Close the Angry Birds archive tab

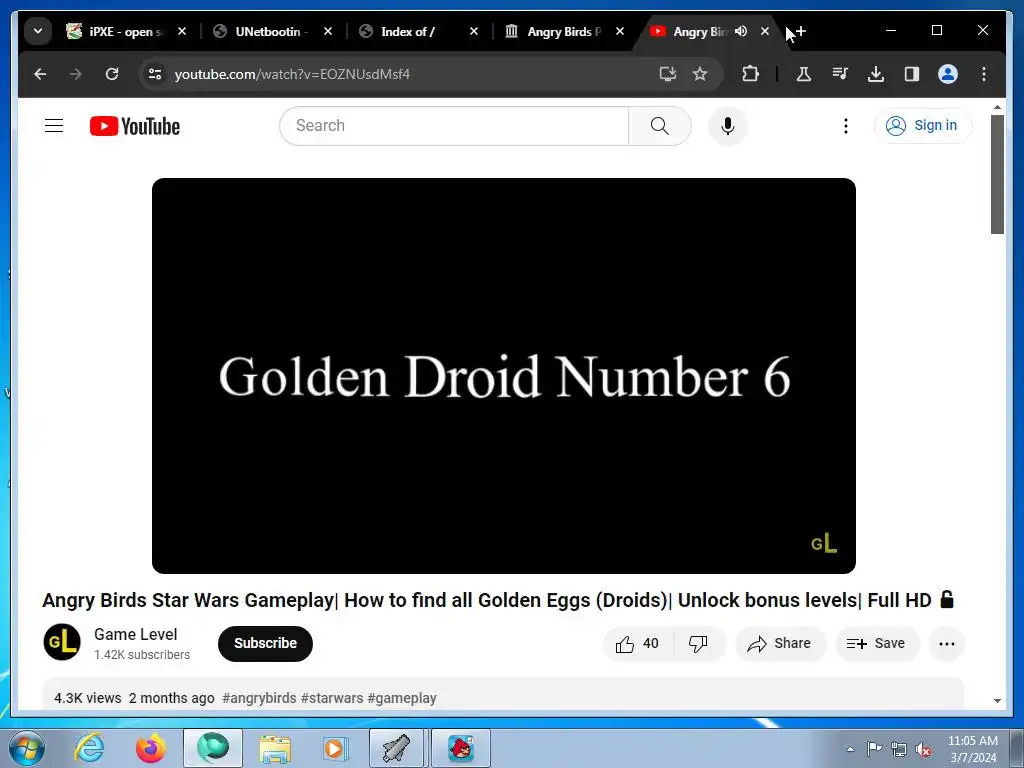(x=620, y=31)
